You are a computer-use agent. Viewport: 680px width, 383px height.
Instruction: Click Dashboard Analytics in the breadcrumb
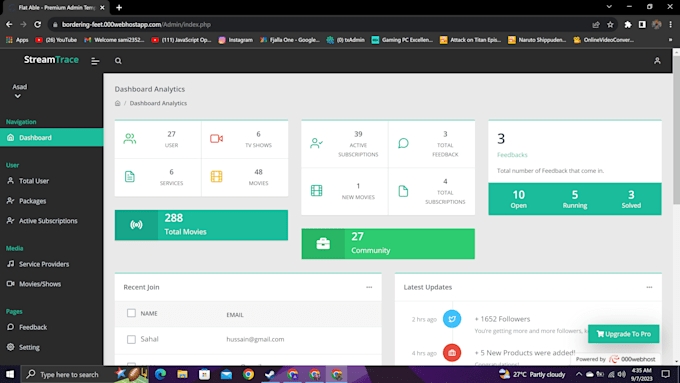tap(158, 103)
